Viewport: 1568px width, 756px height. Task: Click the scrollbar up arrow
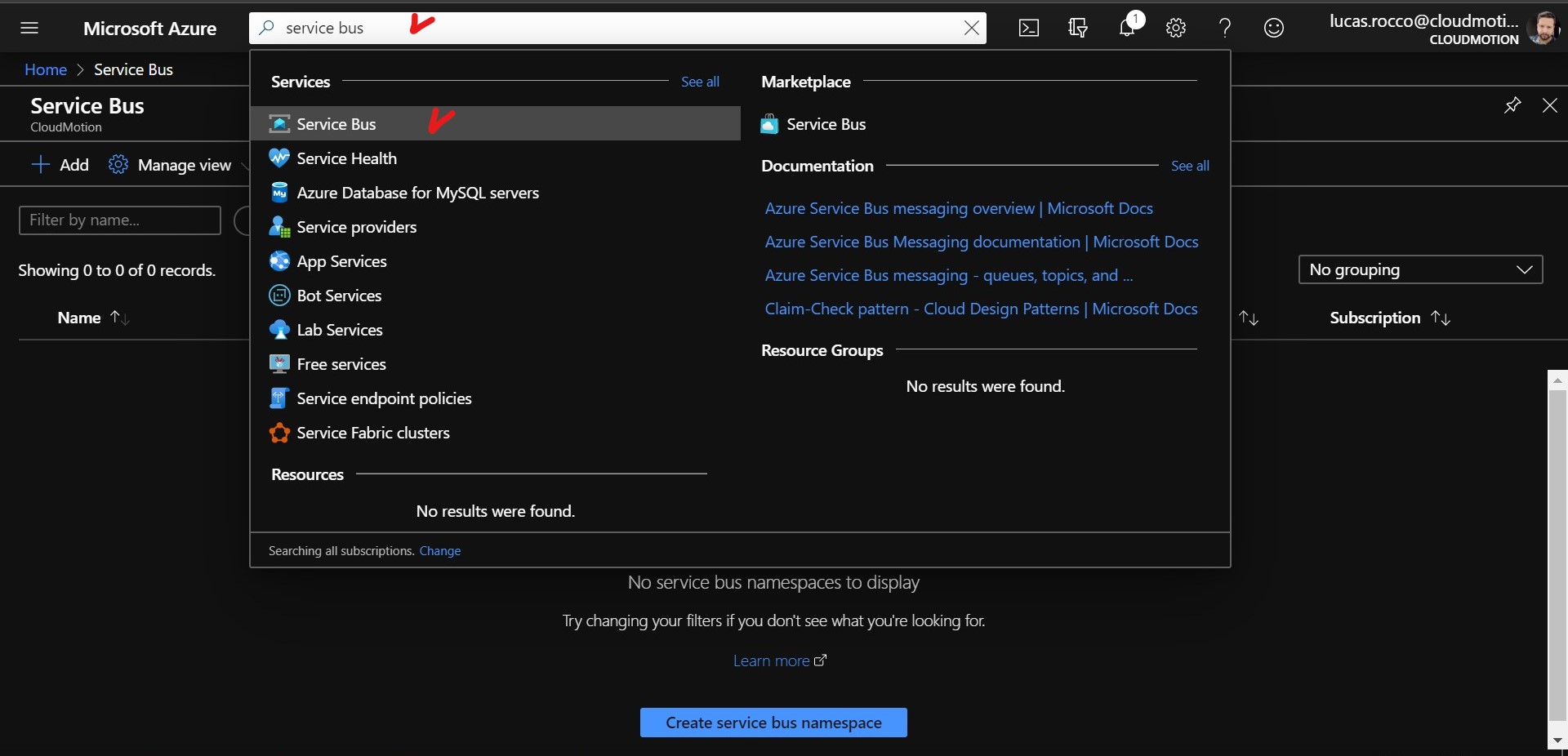point(1557,380)
